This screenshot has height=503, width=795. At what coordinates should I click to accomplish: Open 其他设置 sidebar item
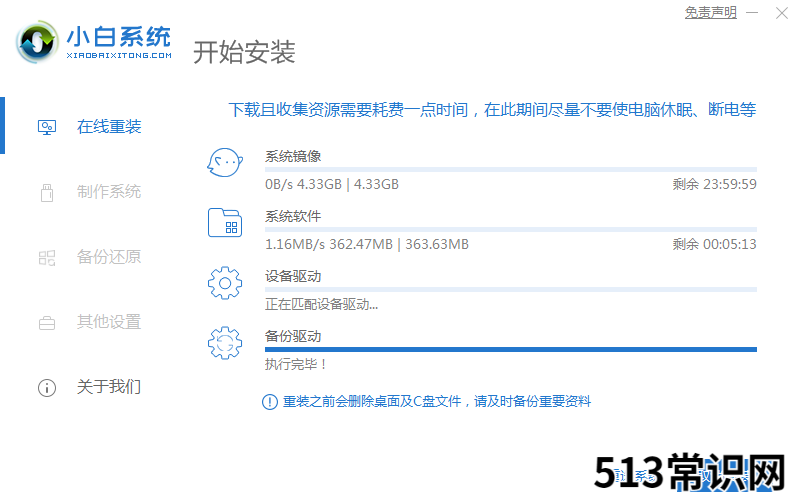click(109, 322)
